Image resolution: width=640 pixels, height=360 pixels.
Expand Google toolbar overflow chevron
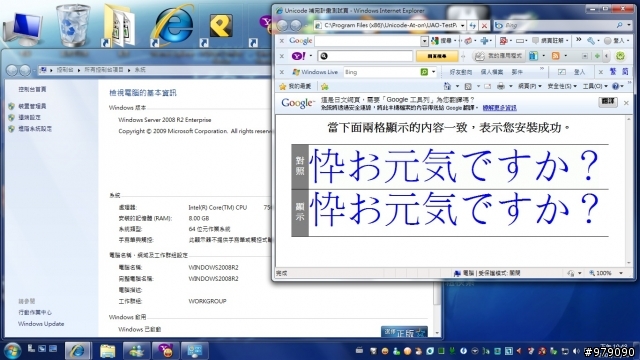578,40
